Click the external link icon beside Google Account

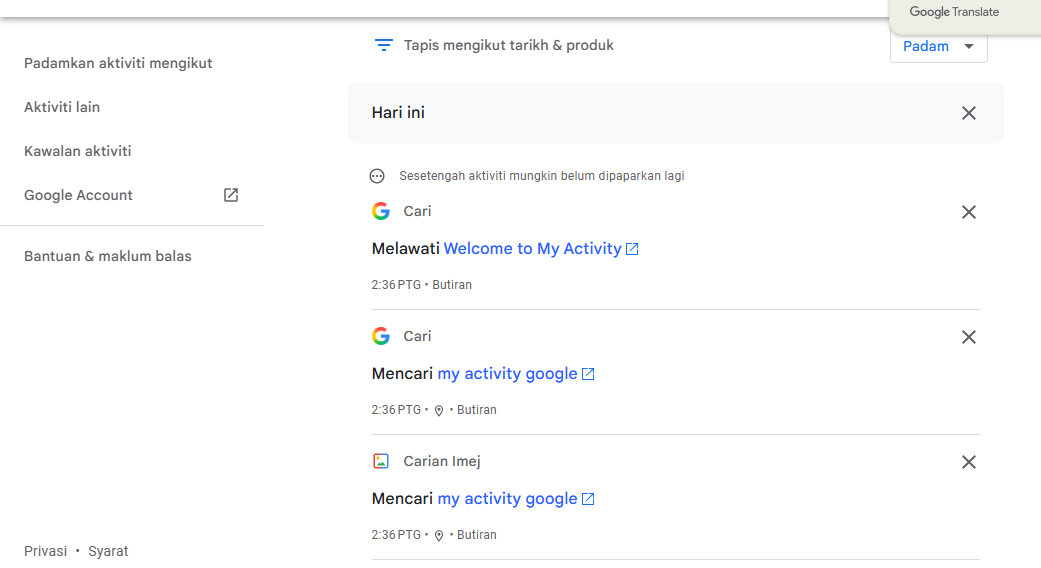point(230,195)
